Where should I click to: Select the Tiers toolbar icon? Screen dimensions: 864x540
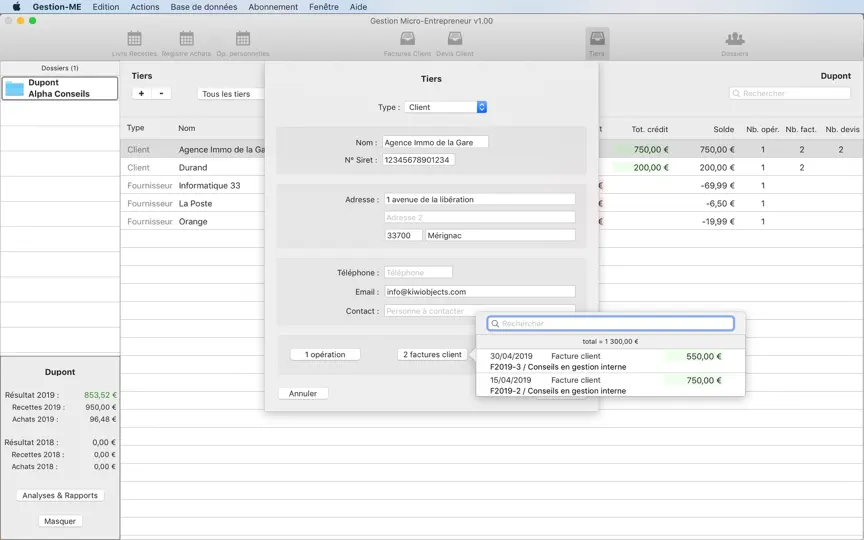point(597,44)
